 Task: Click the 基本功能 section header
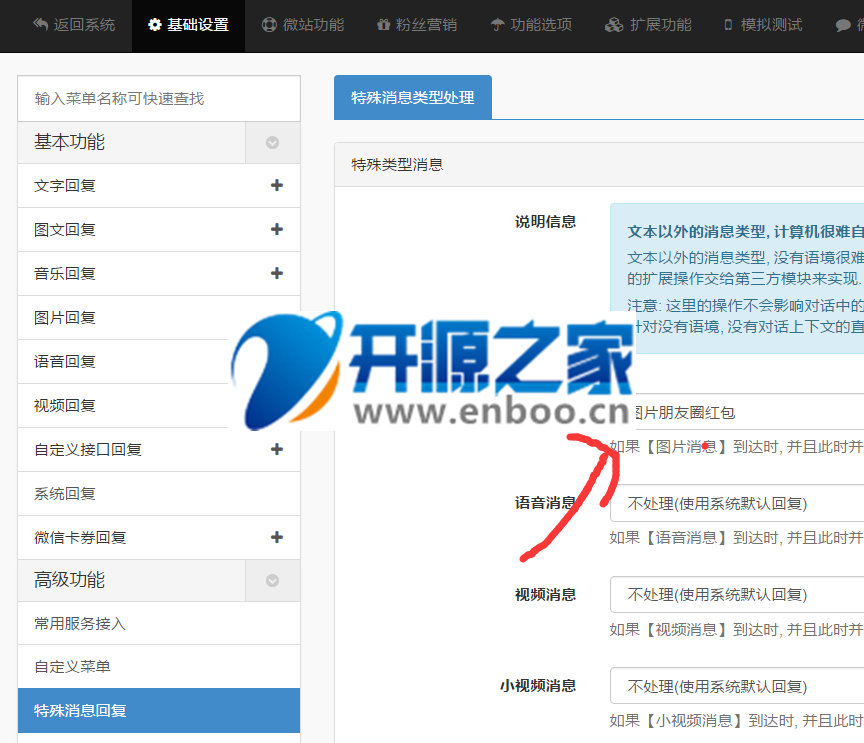(132, 143)
